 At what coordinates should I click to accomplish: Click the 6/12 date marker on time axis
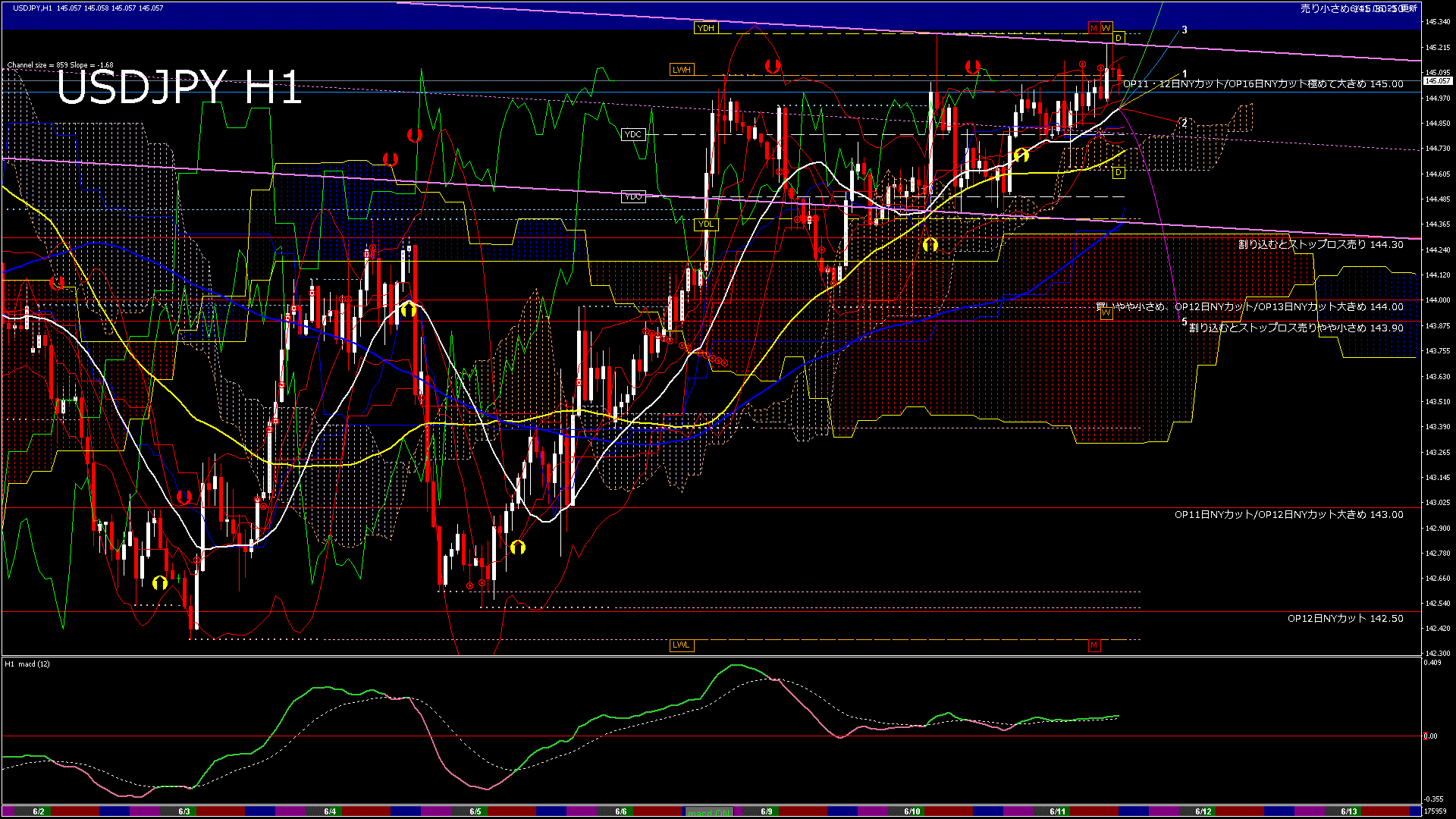tap(1203, 811)
